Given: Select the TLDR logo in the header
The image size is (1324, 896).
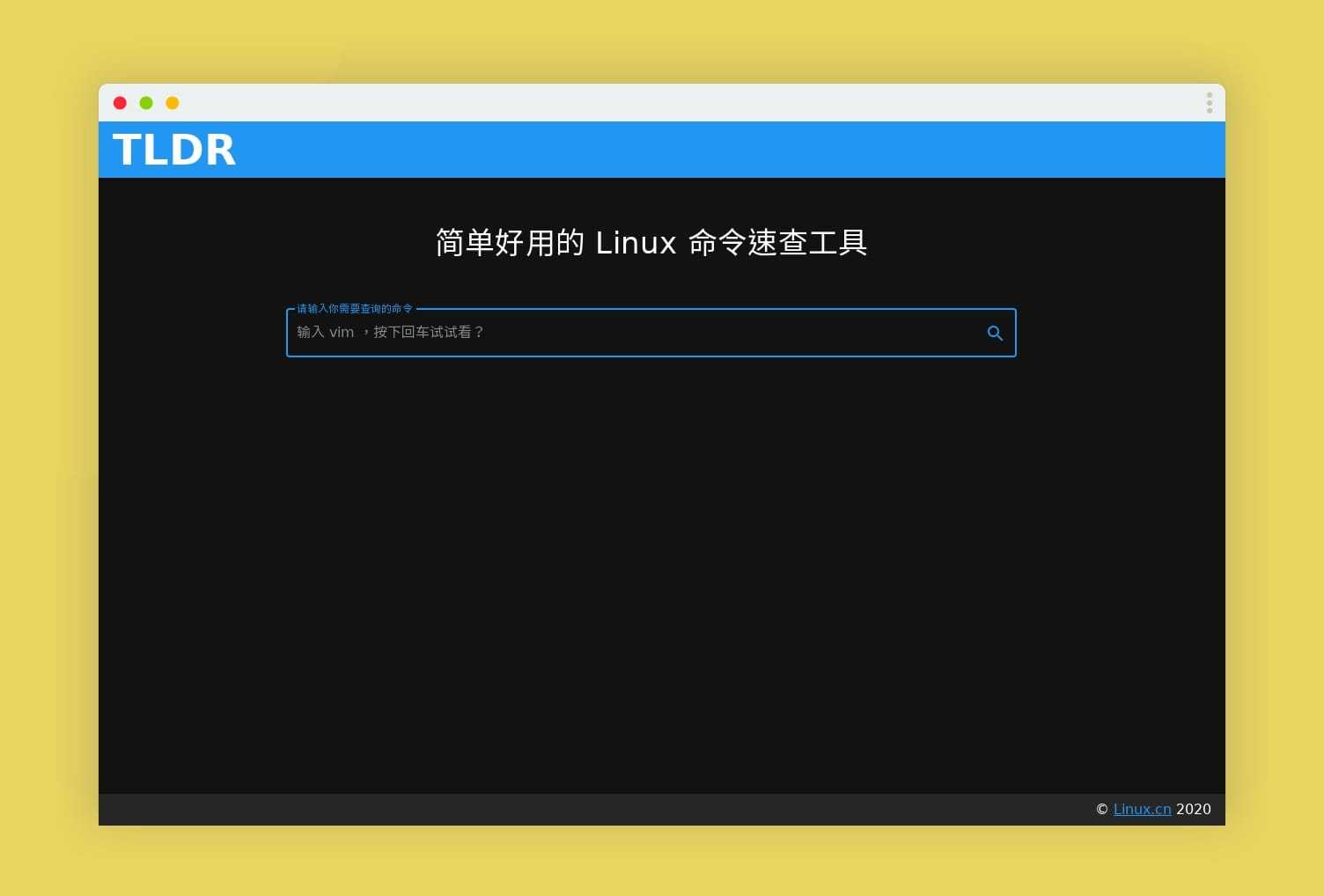Looking at the screenshot, I should [173, 149].
